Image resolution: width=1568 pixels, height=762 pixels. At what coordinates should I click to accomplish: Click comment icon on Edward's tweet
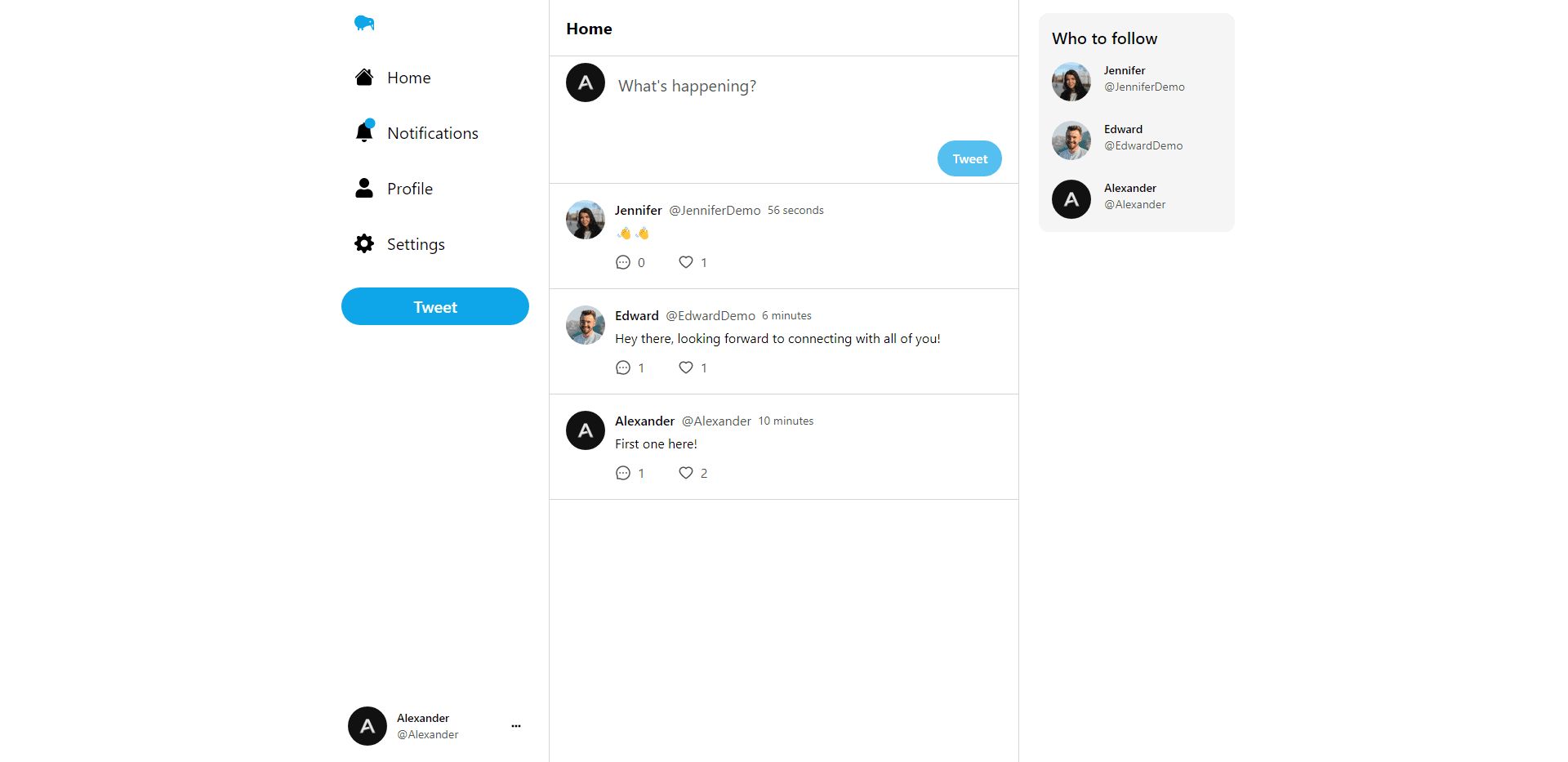623,368
